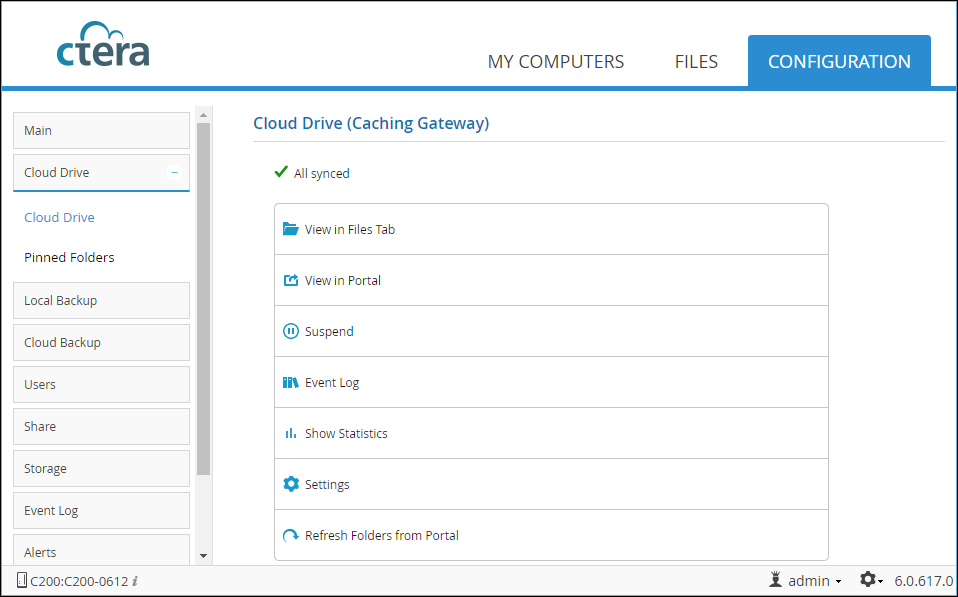Open the Alerts sidebar section
Screen dimensions: 958x597
click(101, 550)
